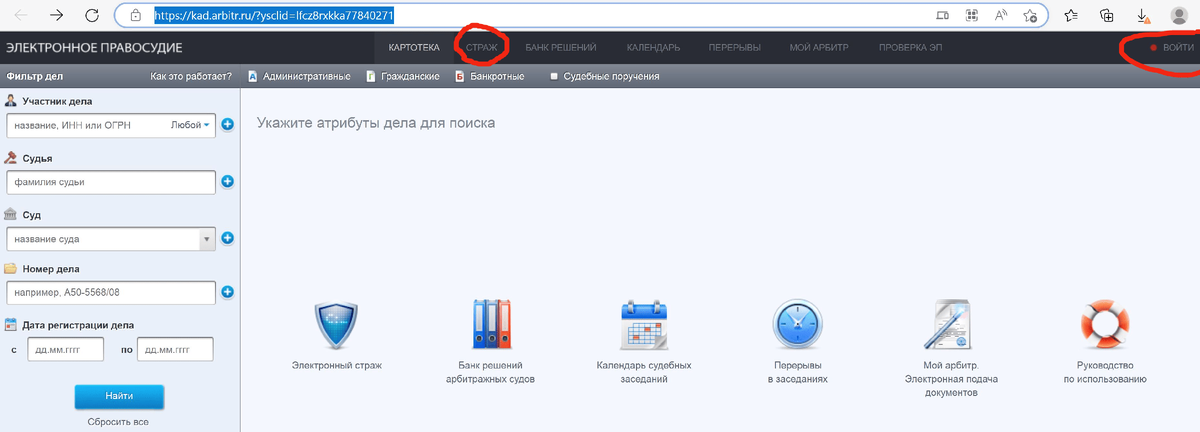The image size is (1200, 432).
Task: Open the read aloud icon in address bar
Action: click(1000, 15)
